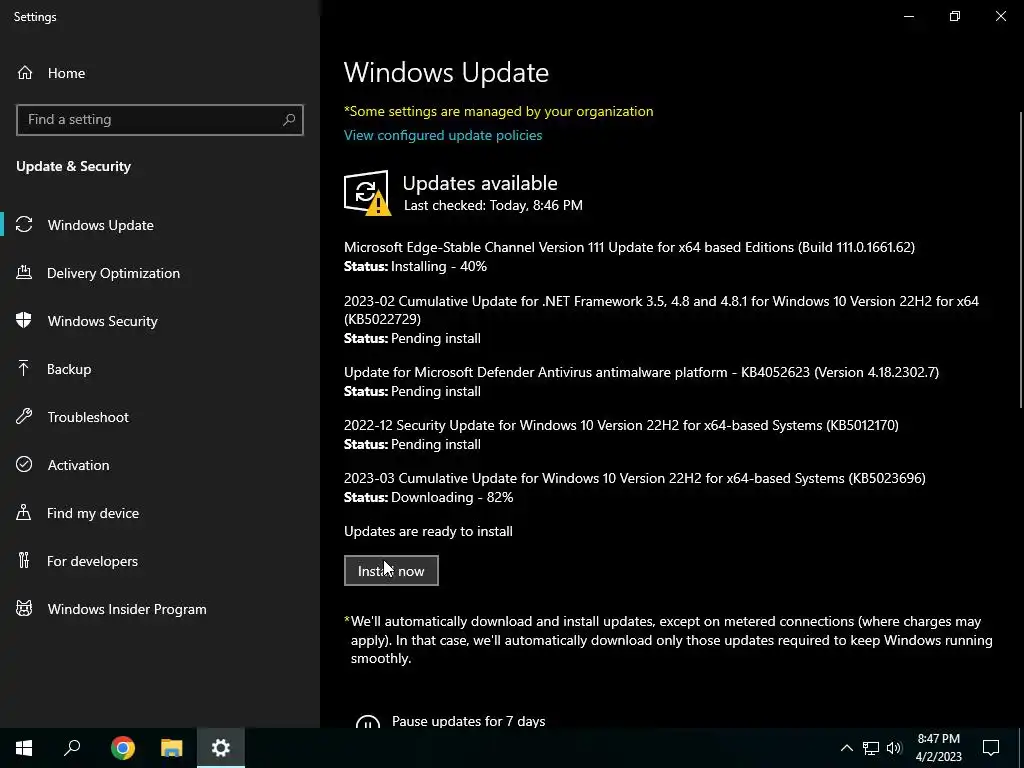Open File Explorer from the taskbar
1024x768 pixels.
tap(172, 748)
